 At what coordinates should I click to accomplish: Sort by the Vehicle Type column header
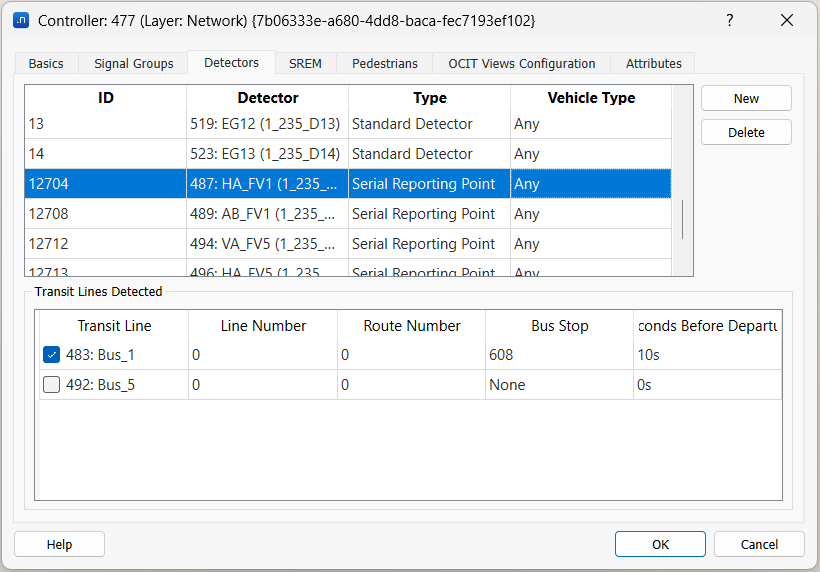pos(590,98)
